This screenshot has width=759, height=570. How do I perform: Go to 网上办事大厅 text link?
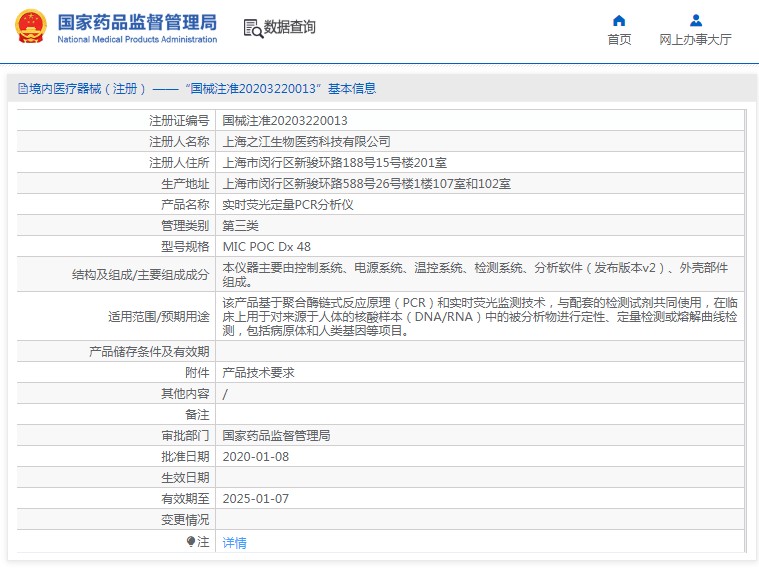pos(695,40)
